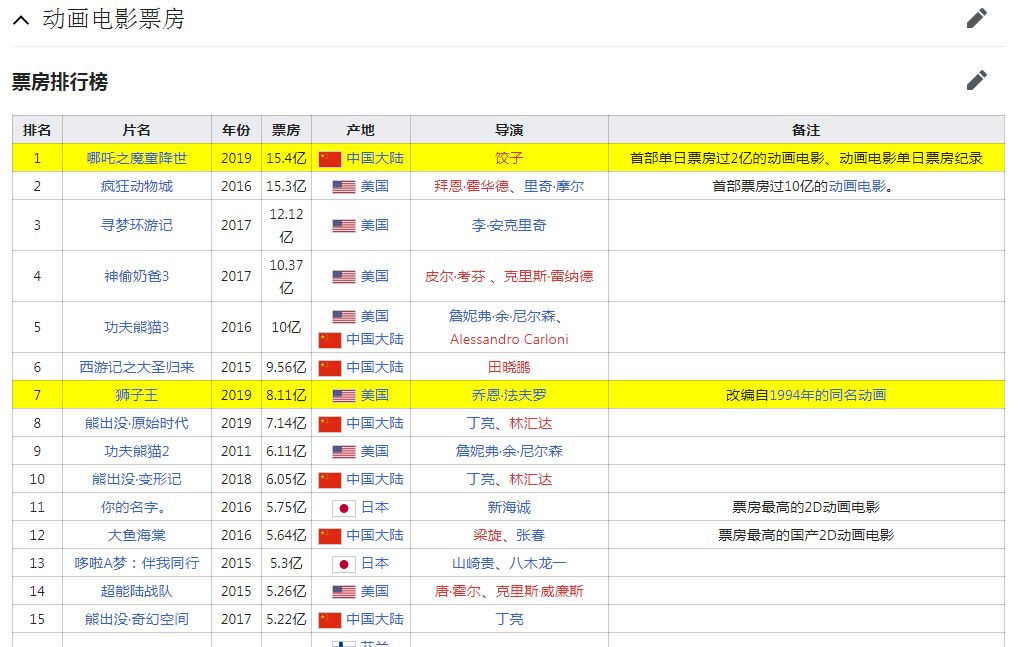Open the 寻梦环游记 film link
1018x647 pixels.
[x=137, y=225]
